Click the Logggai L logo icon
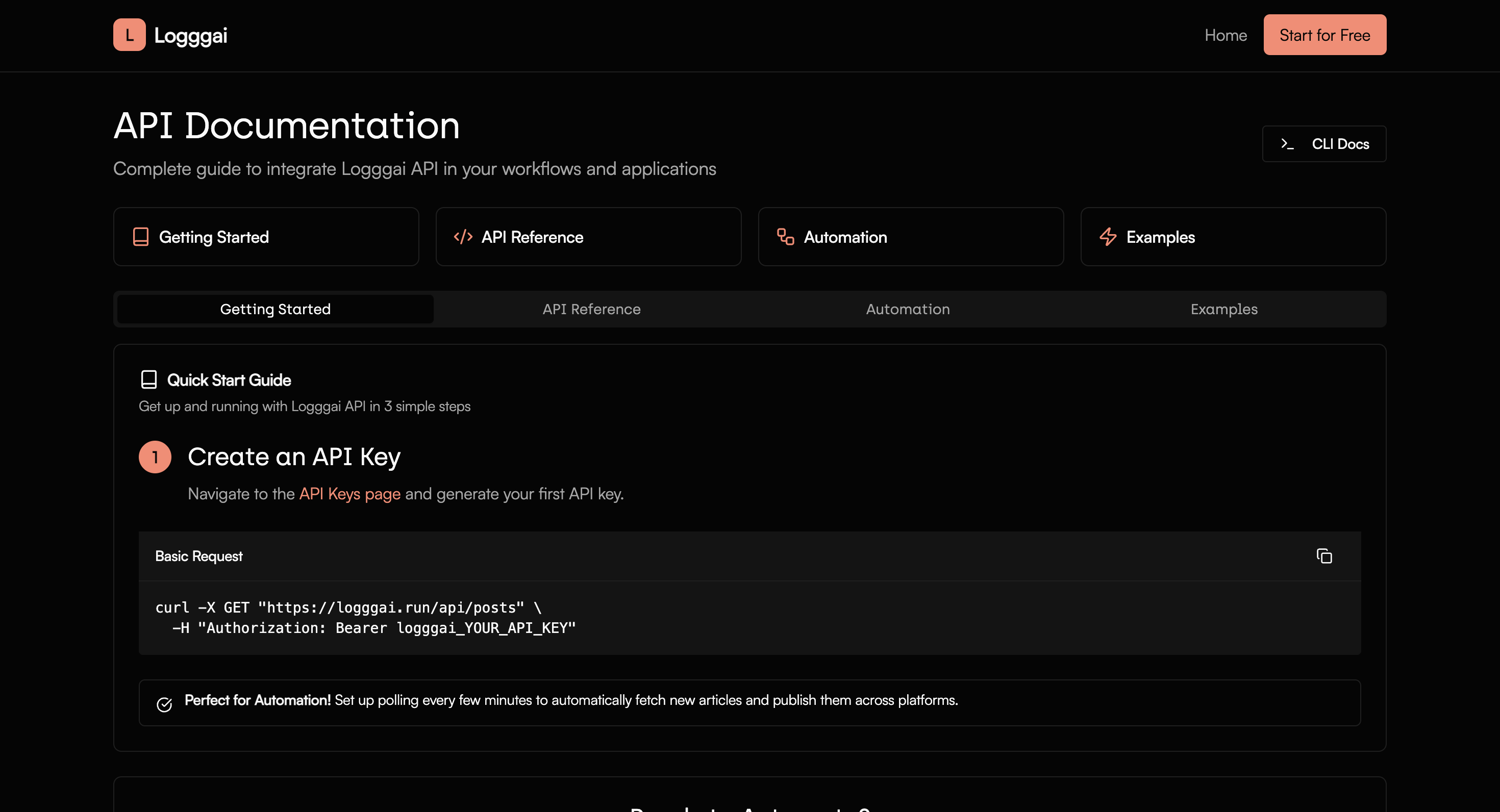The width and height of the screenshot is (1500, 812). [129, 35]
